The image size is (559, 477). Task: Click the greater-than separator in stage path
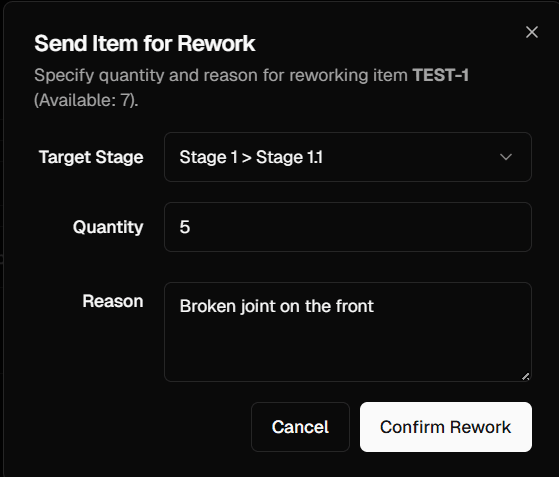[246, 157]
